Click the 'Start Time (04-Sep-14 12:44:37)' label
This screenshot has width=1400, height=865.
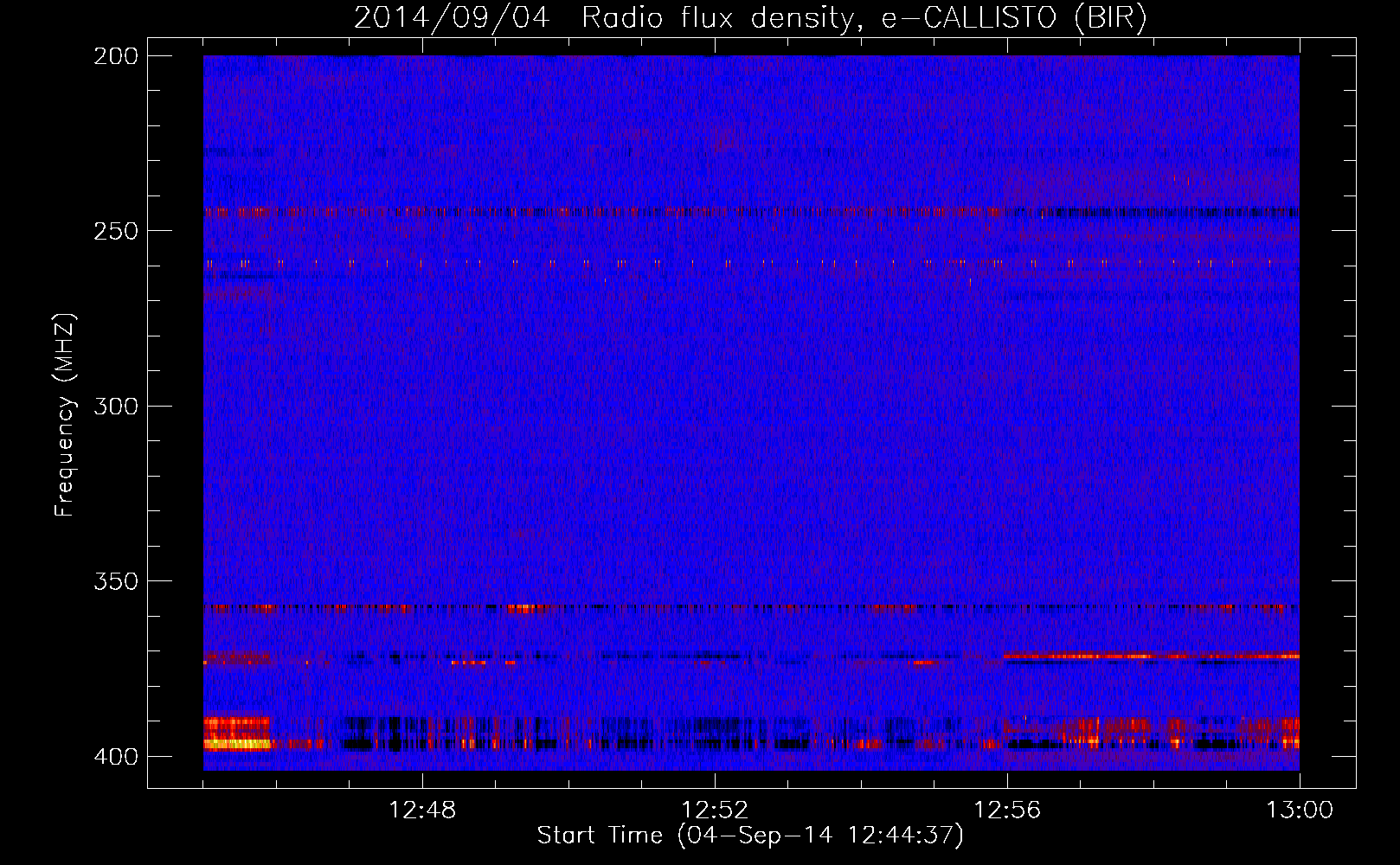click(x=750, y=836)
